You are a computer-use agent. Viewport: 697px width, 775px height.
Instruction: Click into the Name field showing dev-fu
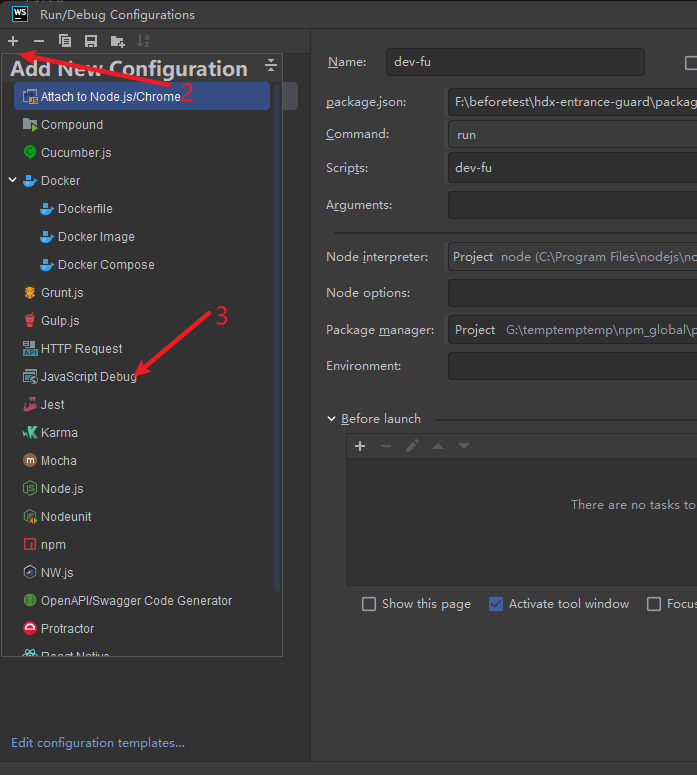coord(515,62)
